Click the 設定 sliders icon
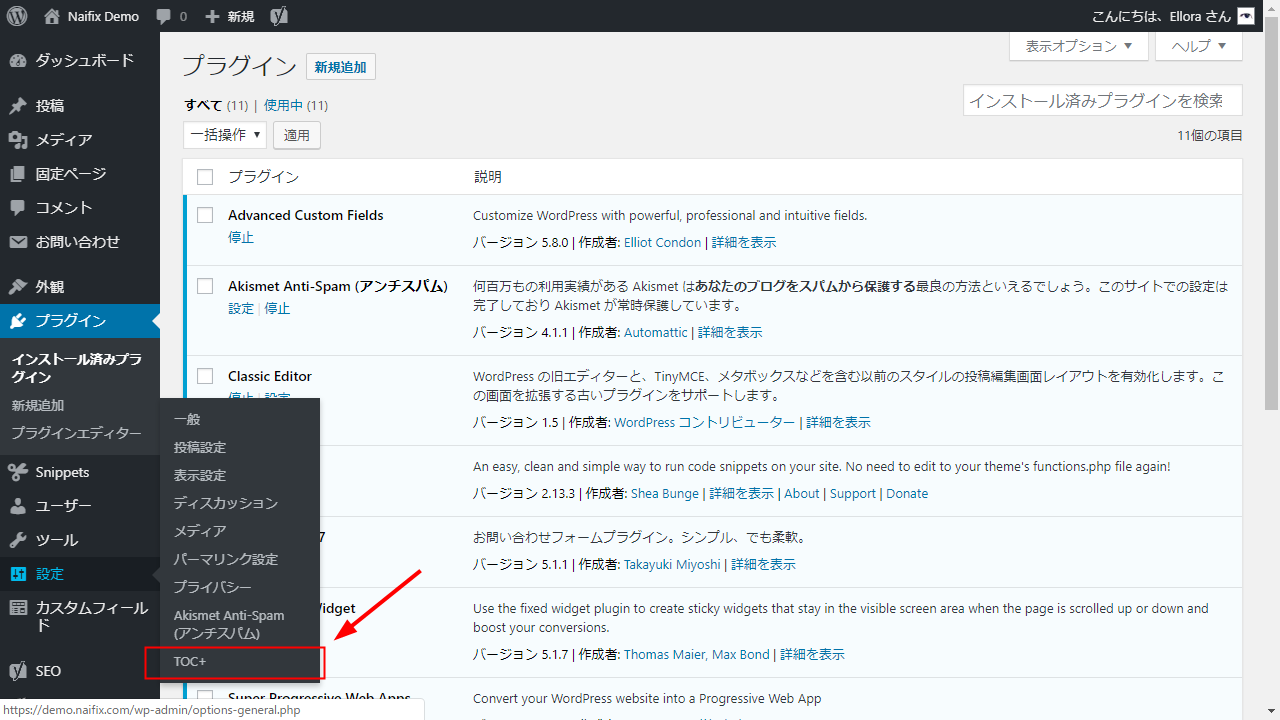Image resolution: width=1280 pixels, height=720 pixels. click(18, 574)
